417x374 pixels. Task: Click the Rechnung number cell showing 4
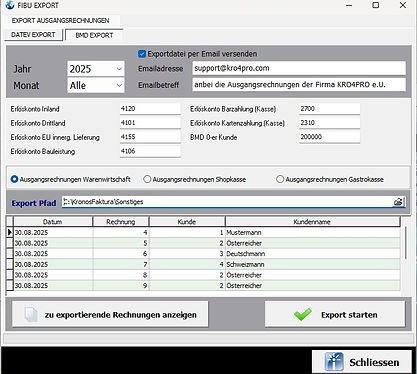click(x=121, y=232)
